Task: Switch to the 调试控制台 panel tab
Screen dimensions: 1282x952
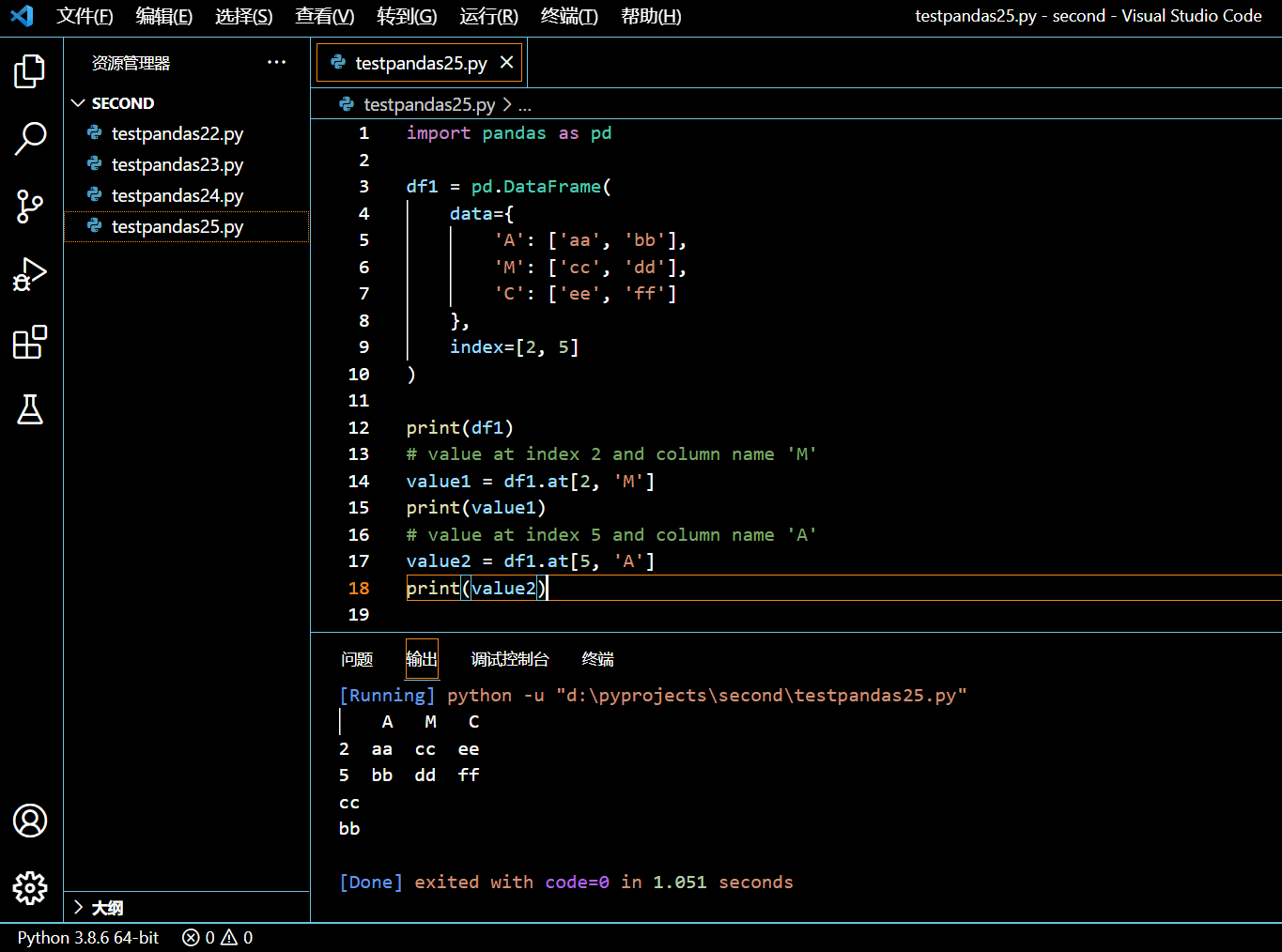Action: pyautogui.click(x=510, y=659)
